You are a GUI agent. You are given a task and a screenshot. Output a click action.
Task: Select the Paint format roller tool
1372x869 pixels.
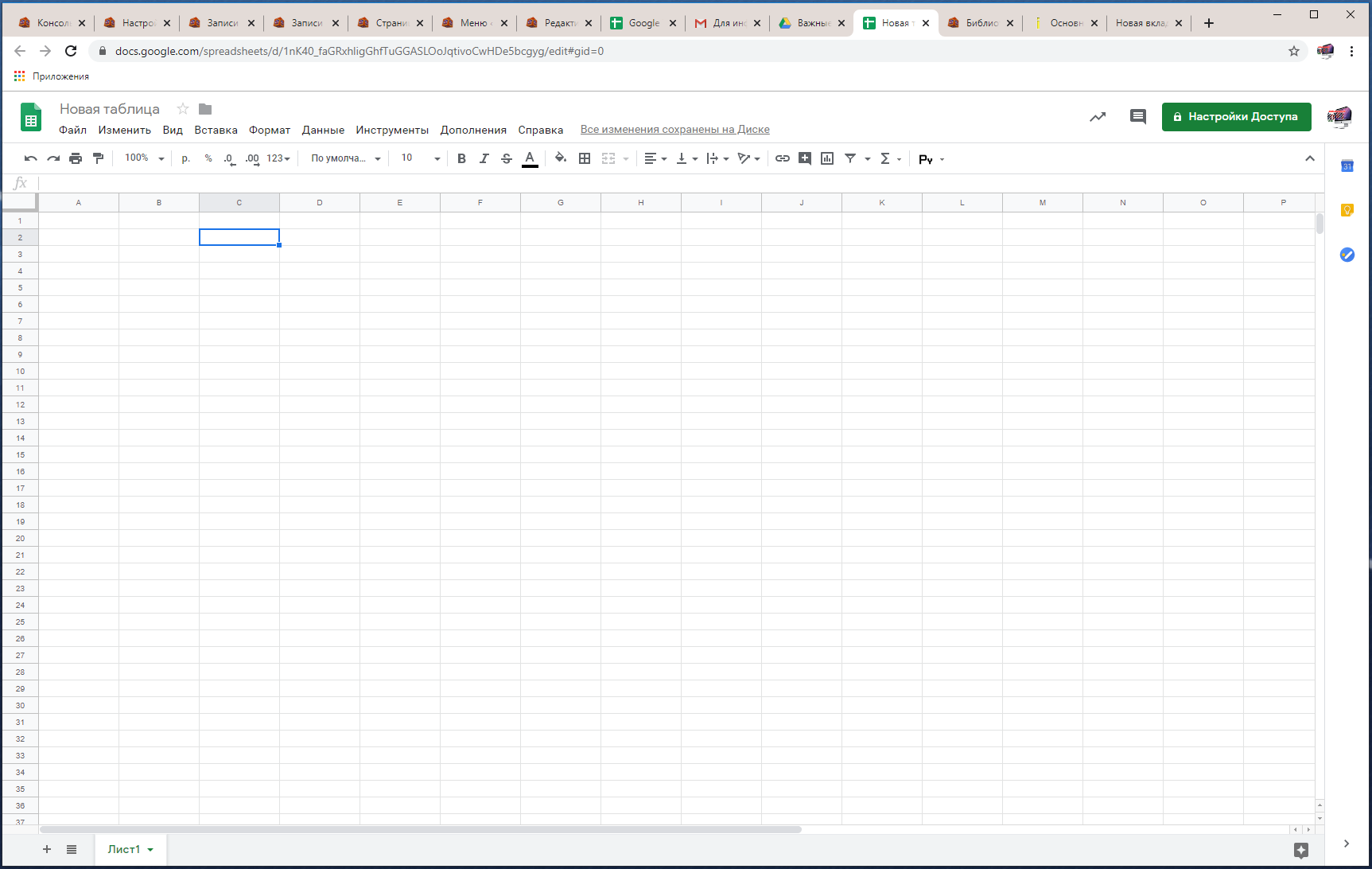tap(99, 158)
